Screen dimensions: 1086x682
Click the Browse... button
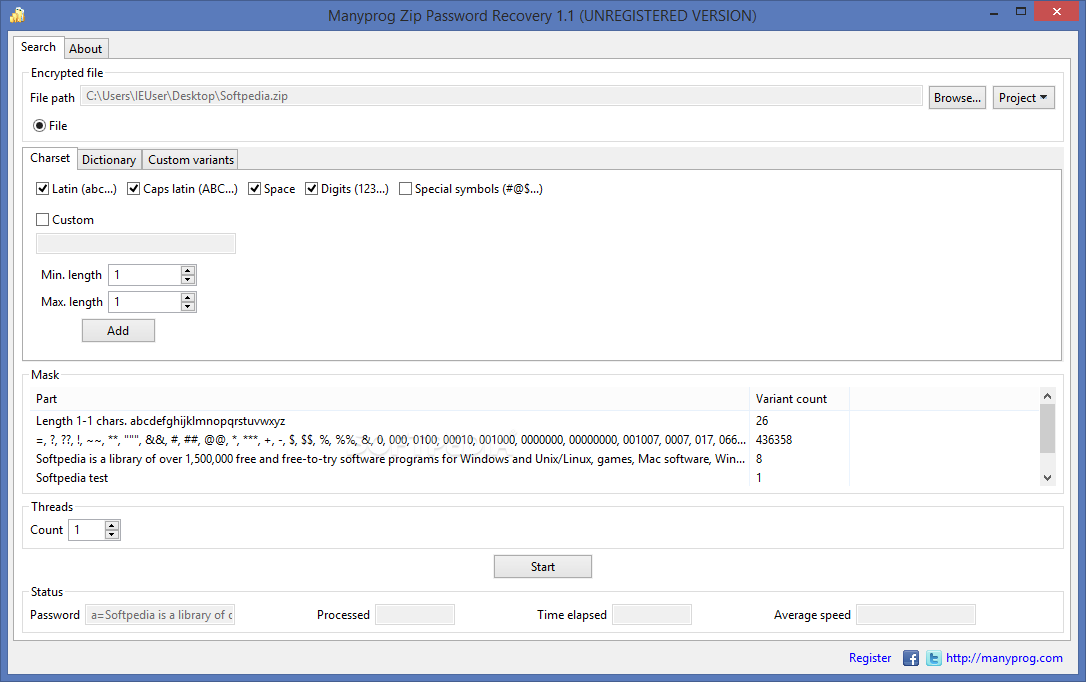point(957,98)
